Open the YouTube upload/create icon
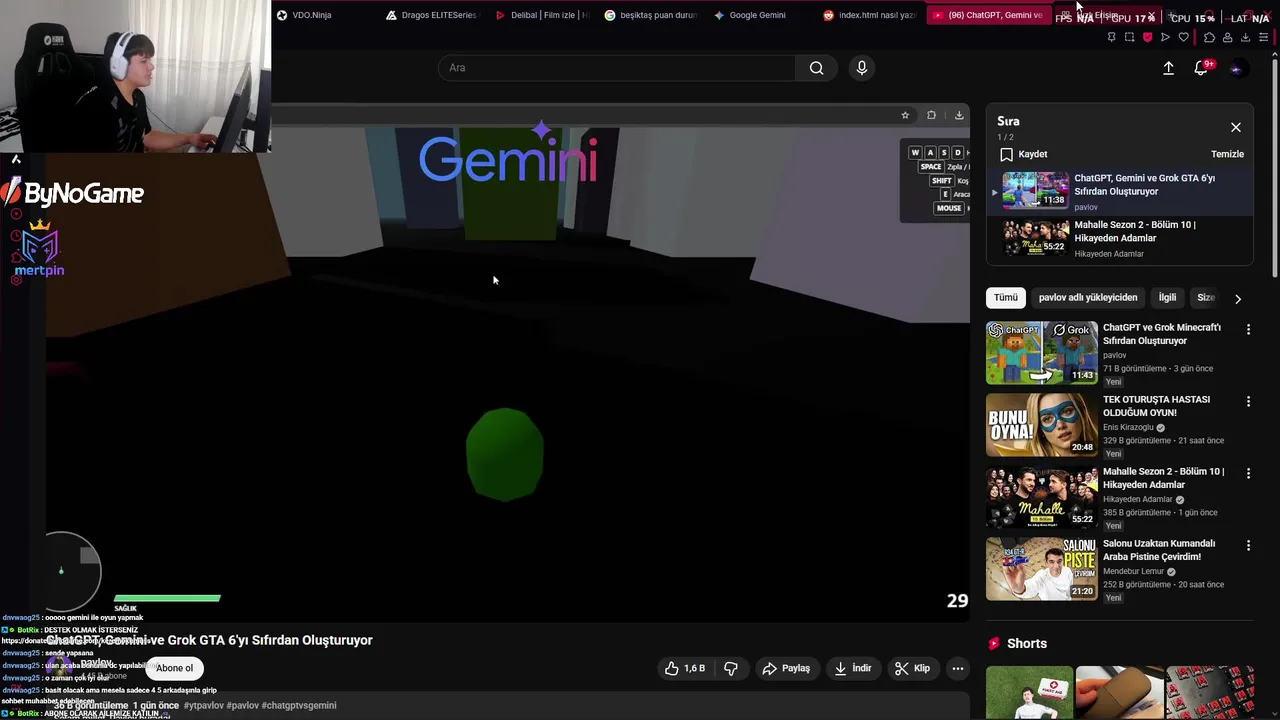This screenshot has height=720, width=1280. tap(1168, 68)
